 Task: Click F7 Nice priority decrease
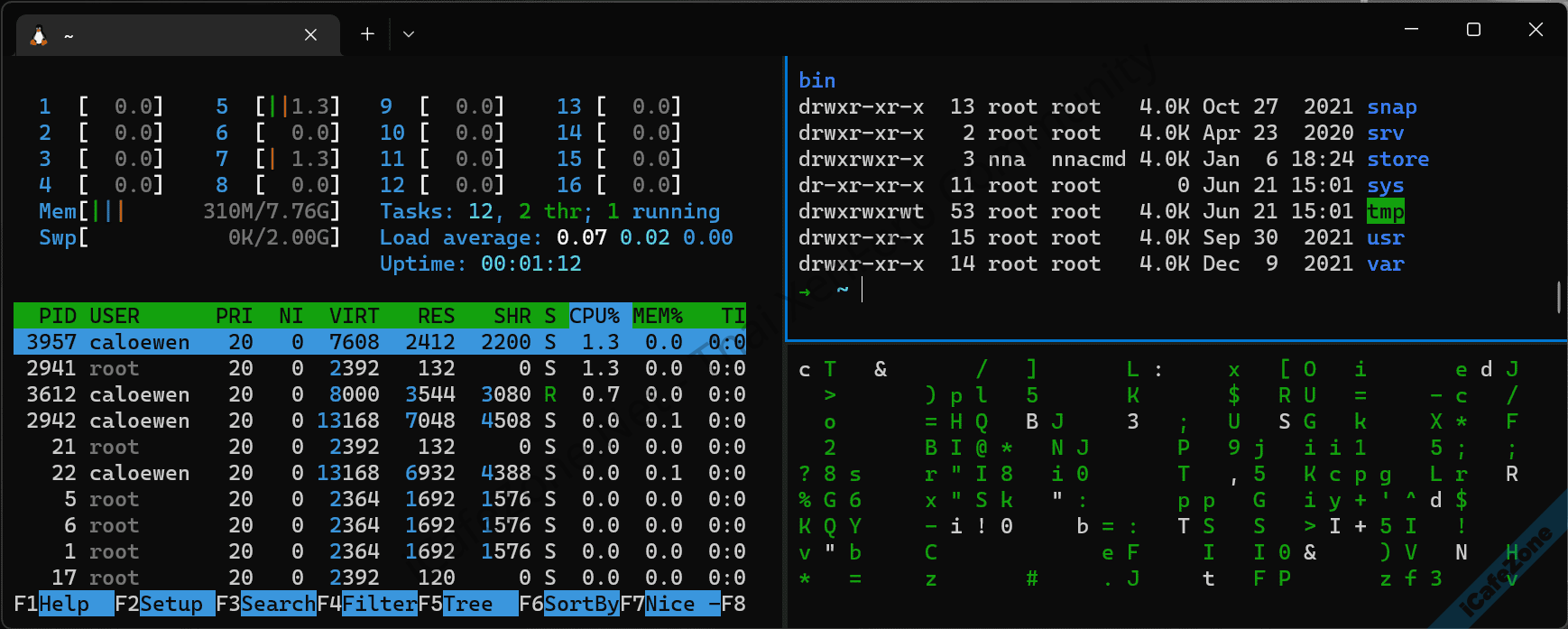pyautogui.click(x=669, y=604)
